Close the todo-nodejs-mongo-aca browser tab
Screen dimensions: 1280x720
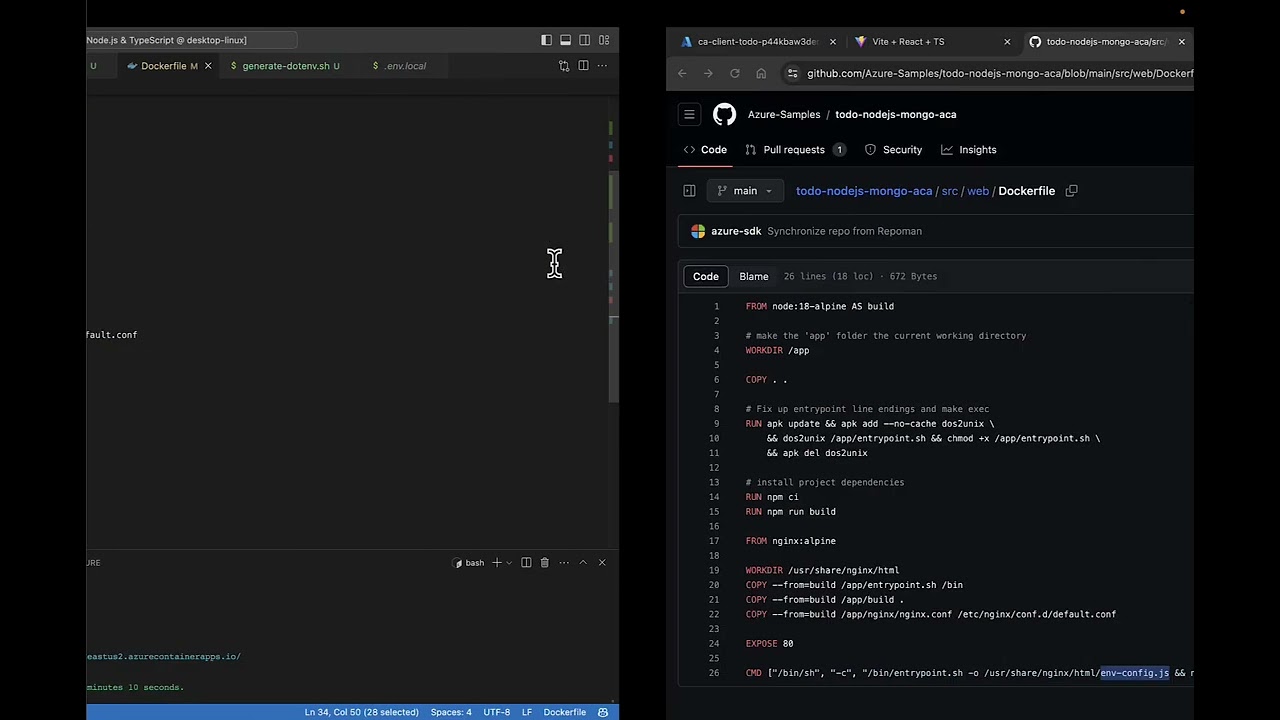coord(1182,42)
